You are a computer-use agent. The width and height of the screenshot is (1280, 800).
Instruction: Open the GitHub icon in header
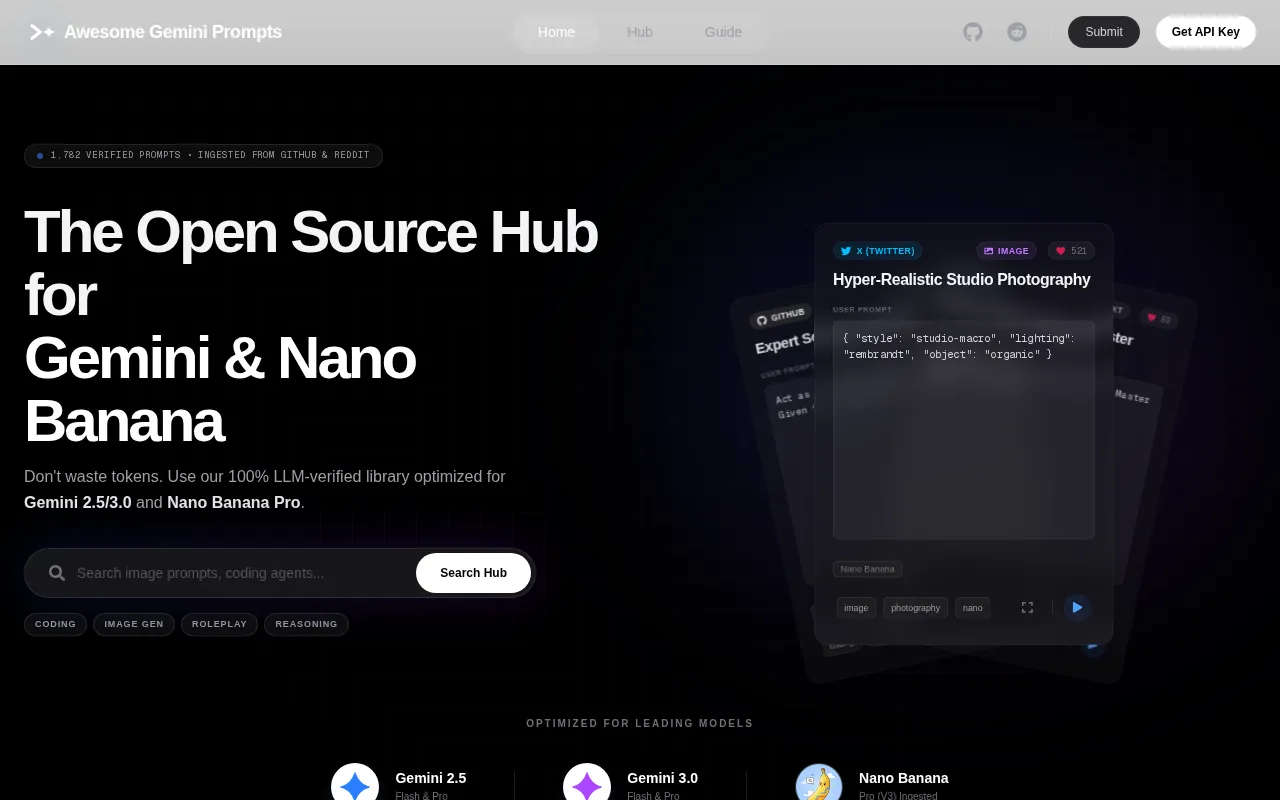(973, 32)
